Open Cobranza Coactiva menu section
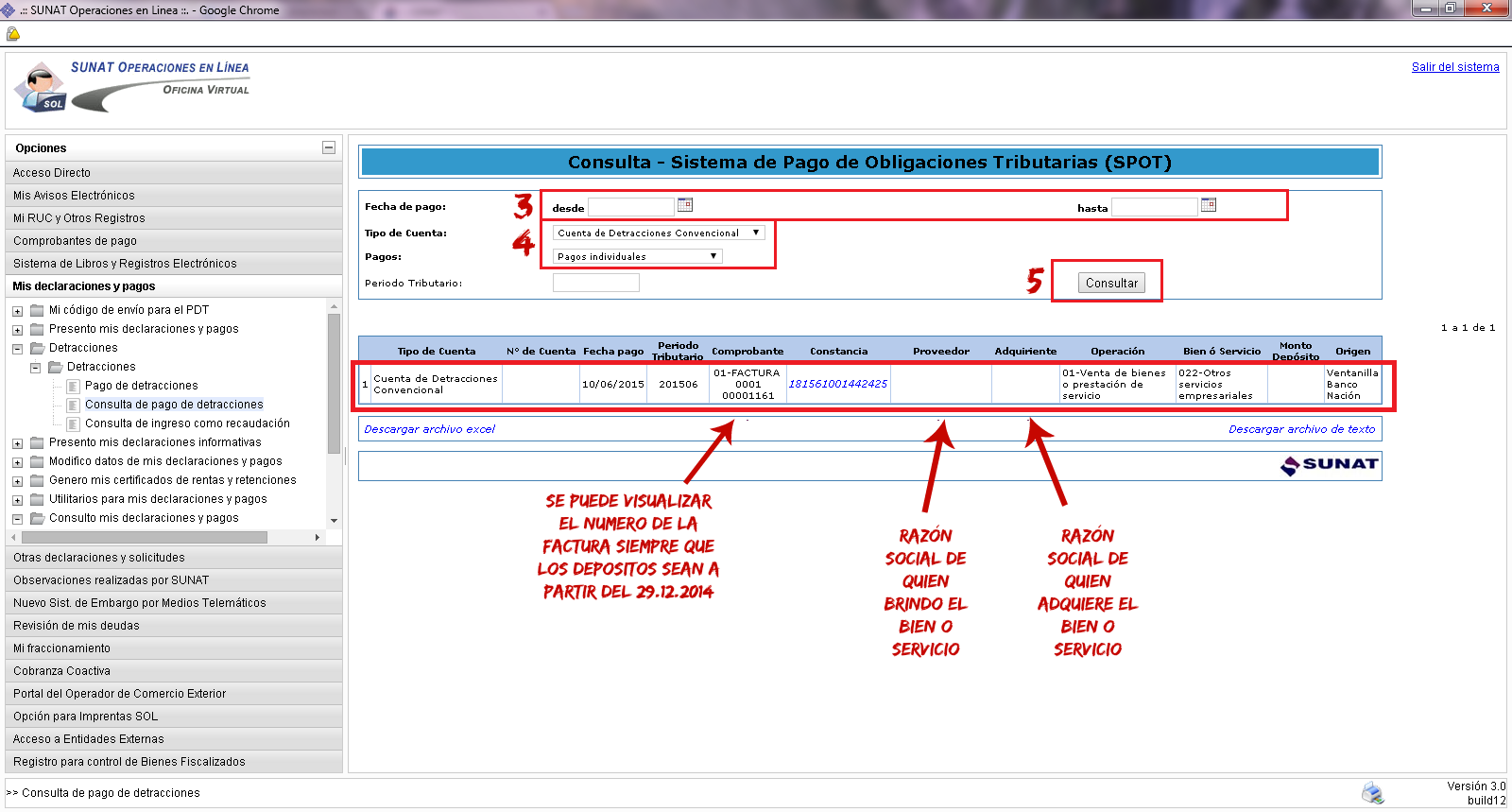1512x812 pixels. pyautogui.click(x=174, y=671)
